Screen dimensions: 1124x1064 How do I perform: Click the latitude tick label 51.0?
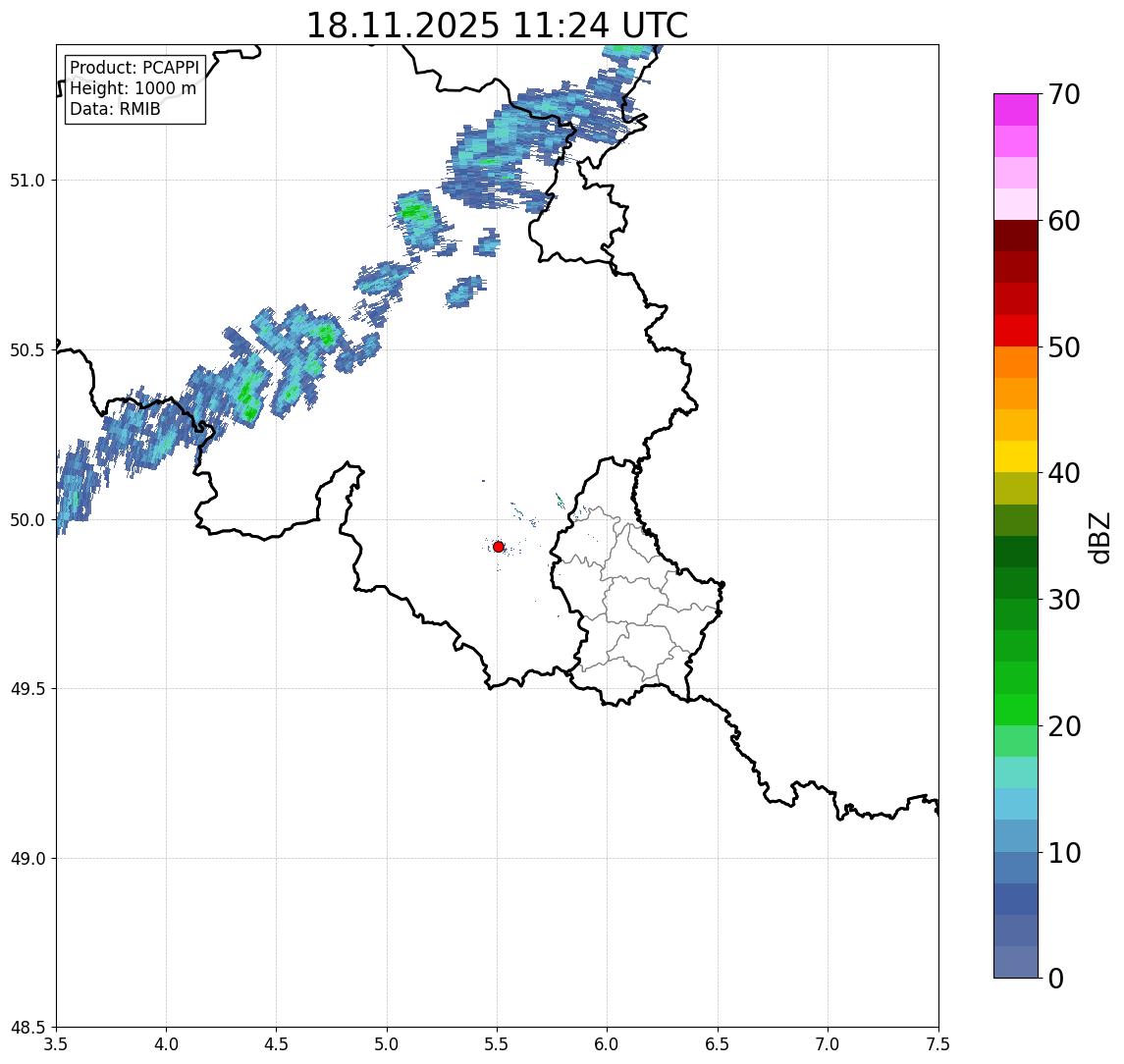point(27,181)
